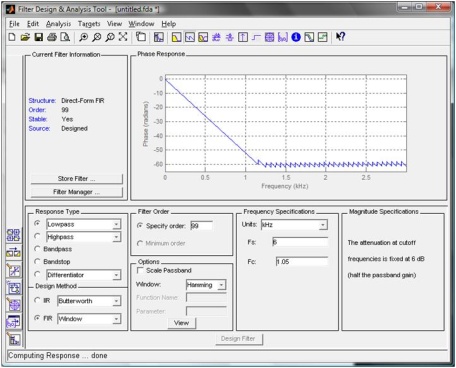Open the Help menu
This screenshot has height=368, width=456.
pyautogui.click(x=169, y=24)
